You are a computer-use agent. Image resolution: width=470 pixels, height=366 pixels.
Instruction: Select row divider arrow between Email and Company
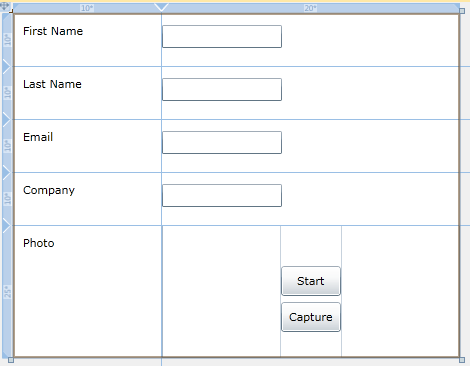7,172
